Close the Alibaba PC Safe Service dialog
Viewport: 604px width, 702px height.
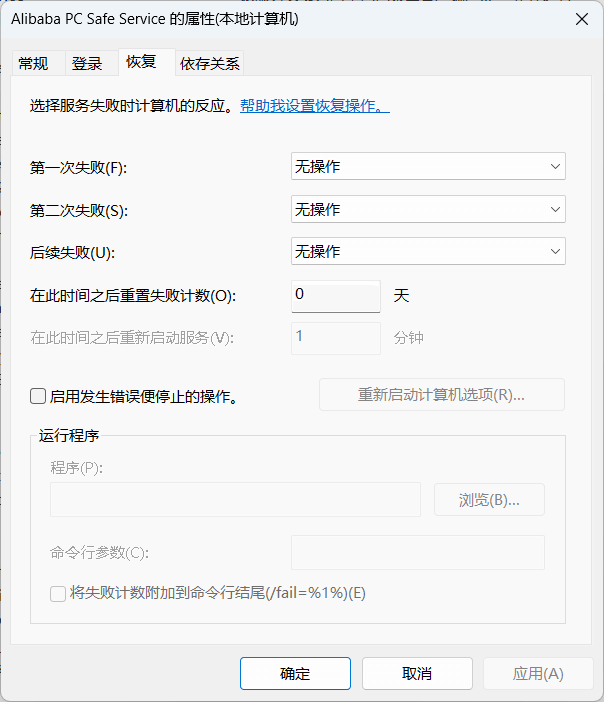point(582,19)
